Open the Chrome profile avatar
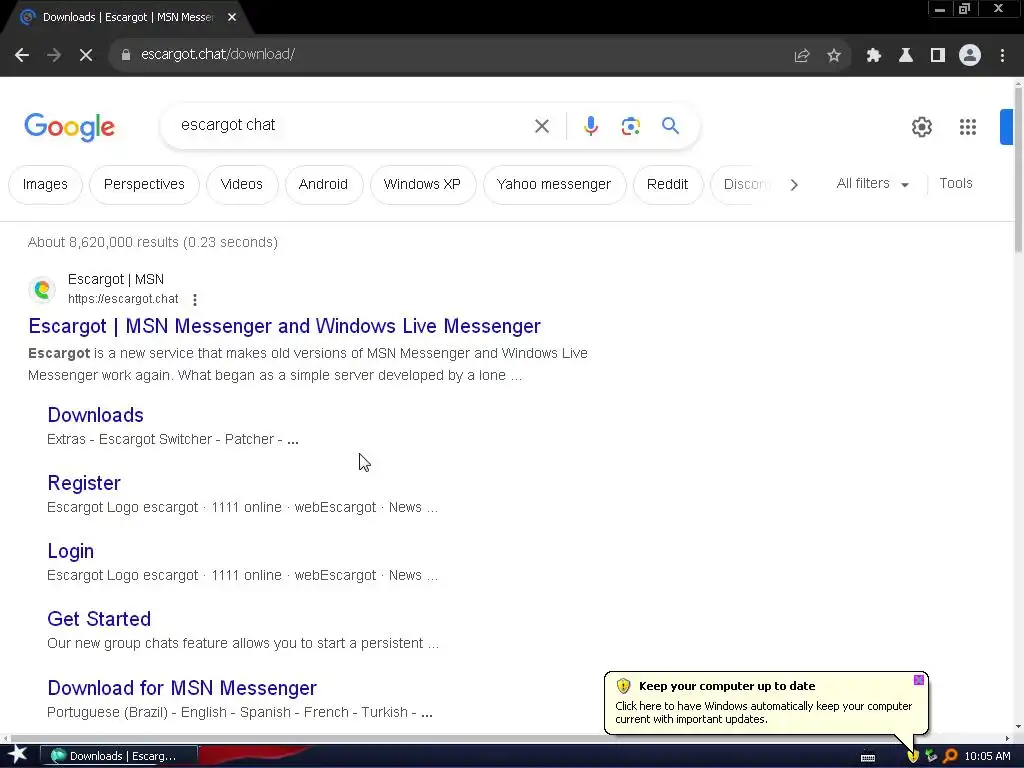The width and height of the screenshot is (1024, 768). [x=970, y=56]
